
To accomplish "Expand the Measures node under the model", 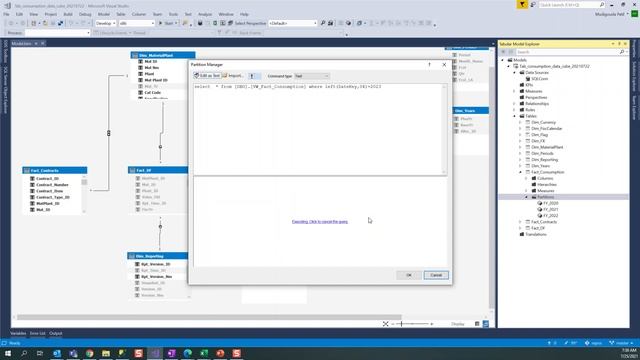I will coord(515,91).
